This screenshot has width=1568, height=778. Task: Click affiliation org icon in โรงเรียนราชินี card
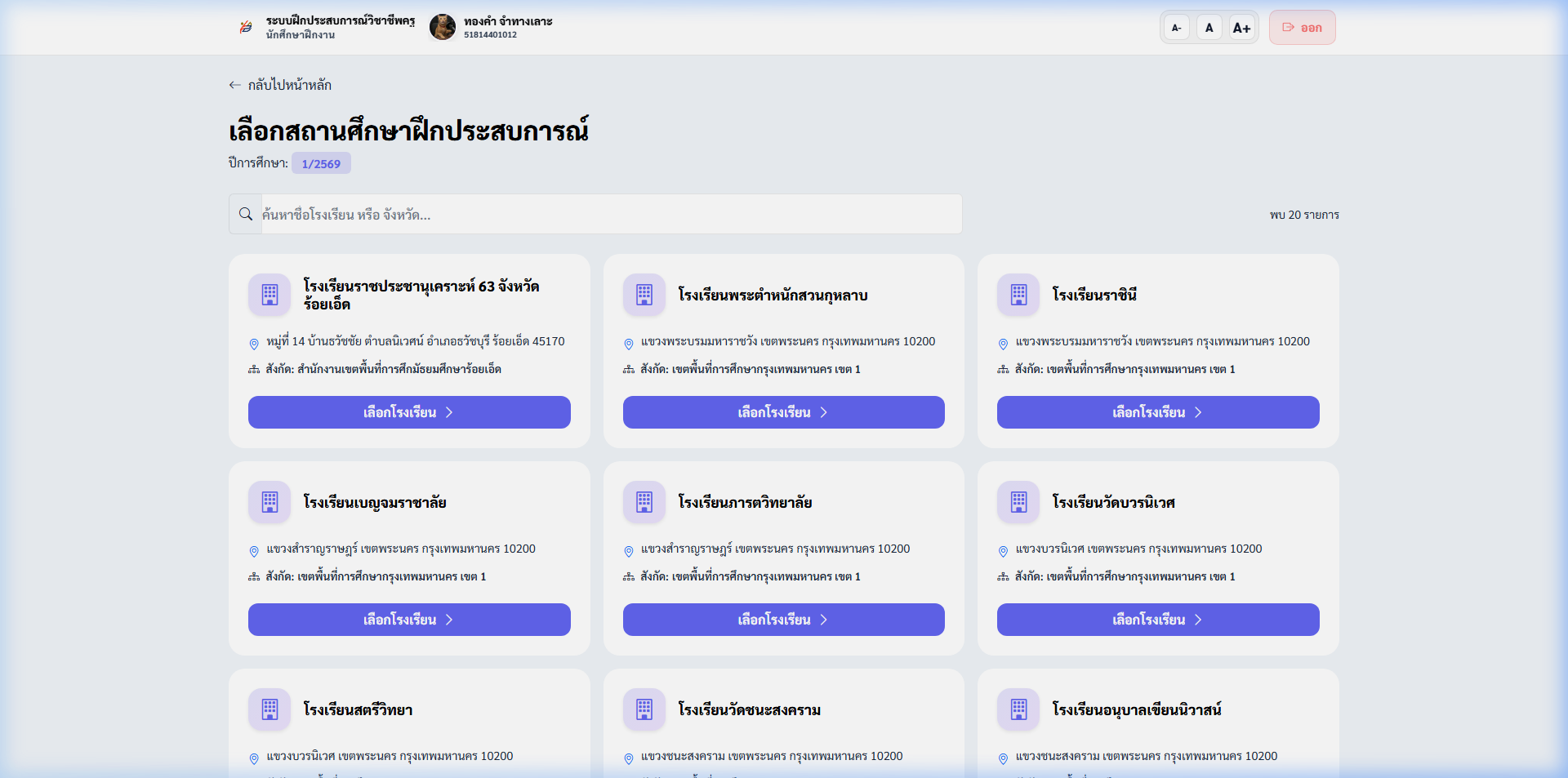coord(1003,370)
